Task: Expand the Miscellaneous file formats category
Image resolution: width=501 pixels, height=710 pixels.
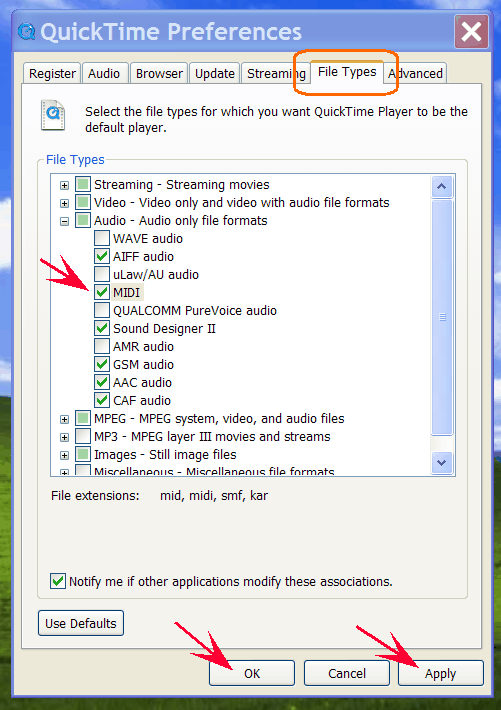Action: pyautogui.click(x=64, y=472)
